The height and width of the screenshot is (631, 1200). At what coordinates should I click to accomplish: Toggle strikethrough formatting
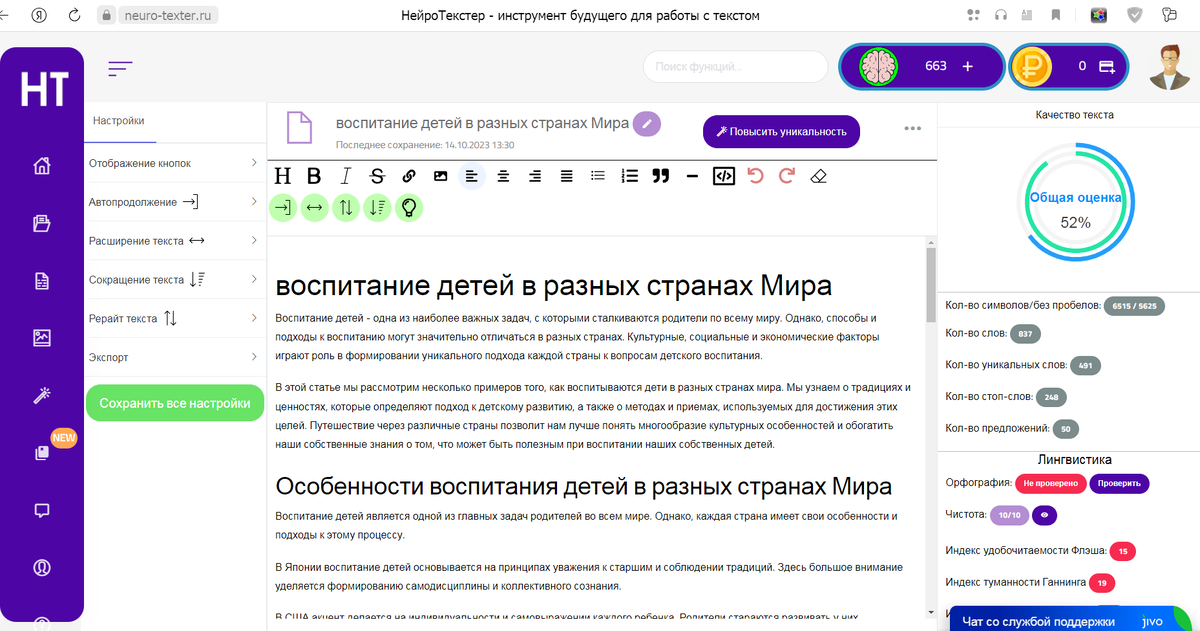pos(377,176)
